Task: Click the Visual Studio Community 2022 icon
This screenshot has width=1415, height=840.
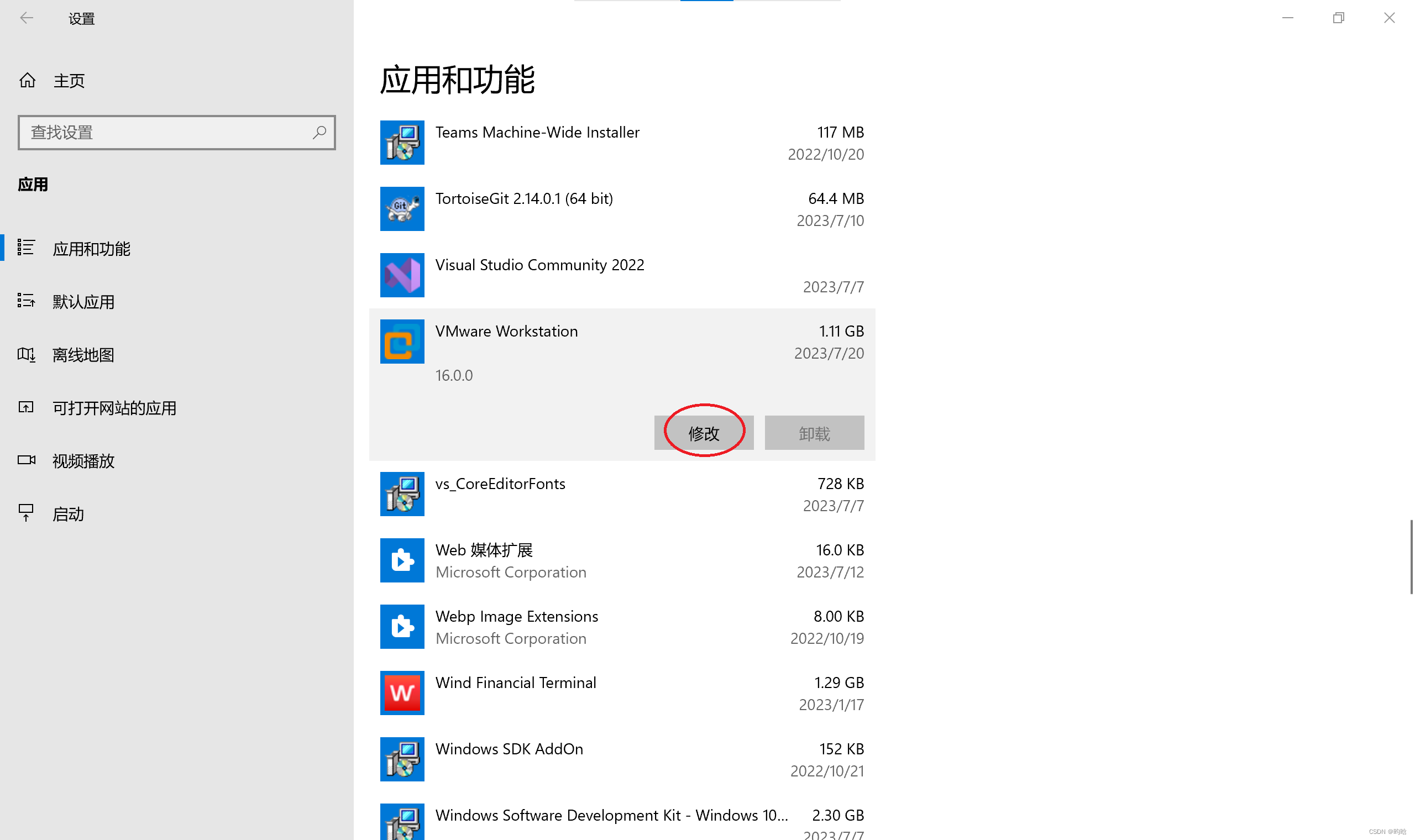Action: click(402, 276)
